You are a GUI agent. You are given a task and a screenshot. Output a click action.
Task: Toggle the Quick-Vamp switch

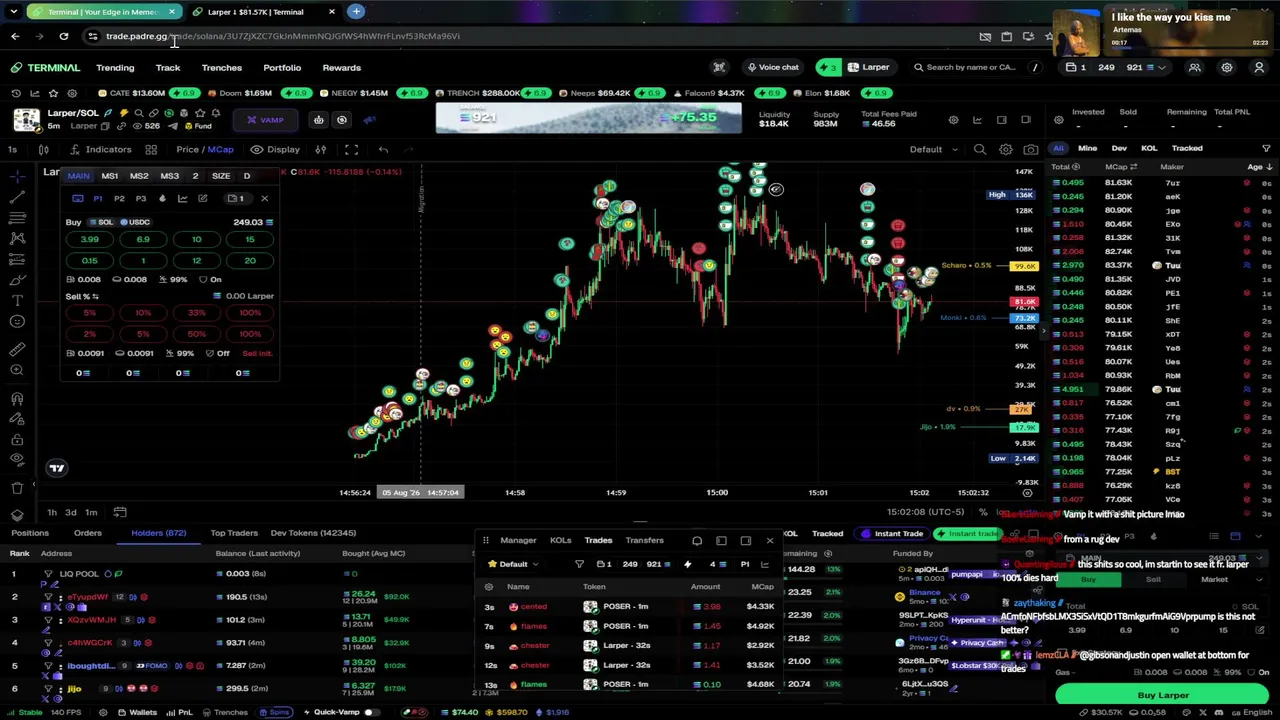click(x=370, y=712)
